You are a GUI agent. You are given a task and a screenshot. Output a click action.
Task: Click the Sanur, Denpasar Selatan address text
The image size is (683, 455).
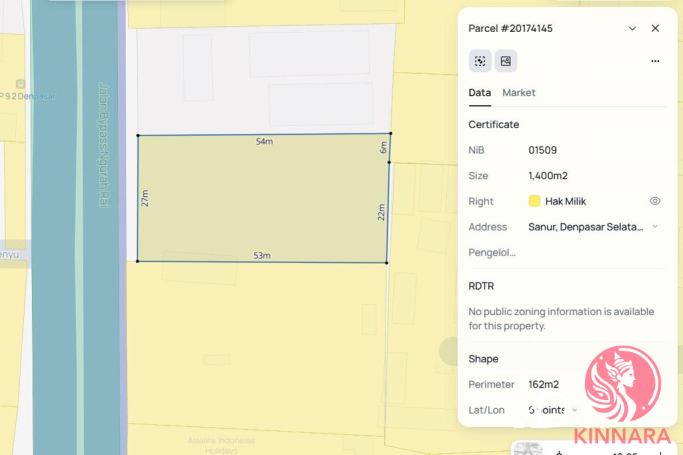click(x=585, y=227)
